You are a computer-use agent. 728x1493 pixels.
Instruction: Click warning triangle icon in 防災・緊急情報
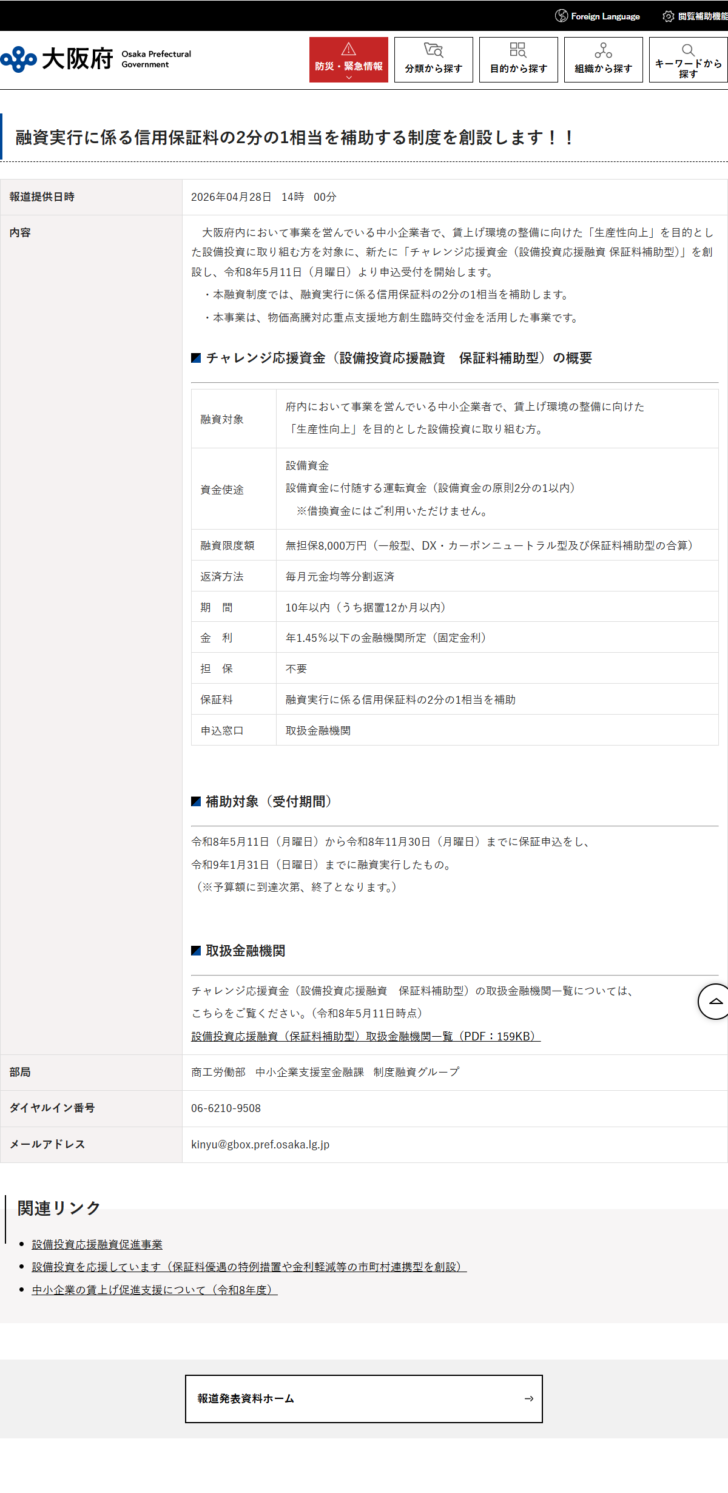(x=348, y=49)
